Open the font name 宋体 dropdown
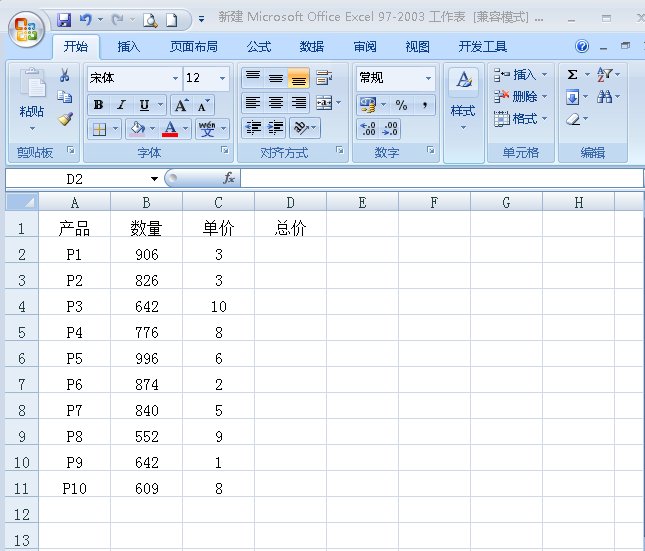 [x=175, y=78]
